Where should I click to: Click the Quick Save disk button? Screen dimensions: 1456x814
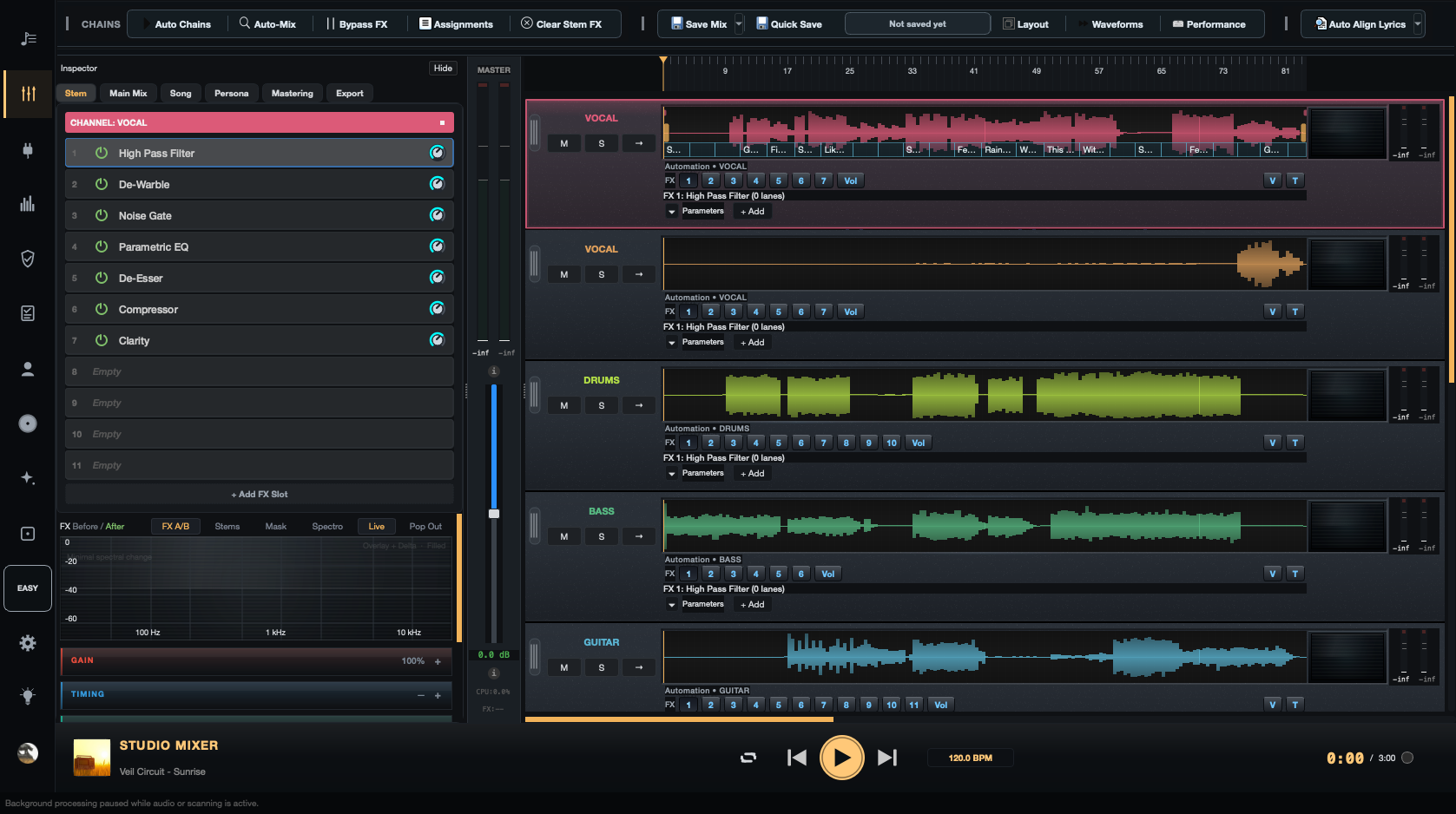(x=788, y=24)
